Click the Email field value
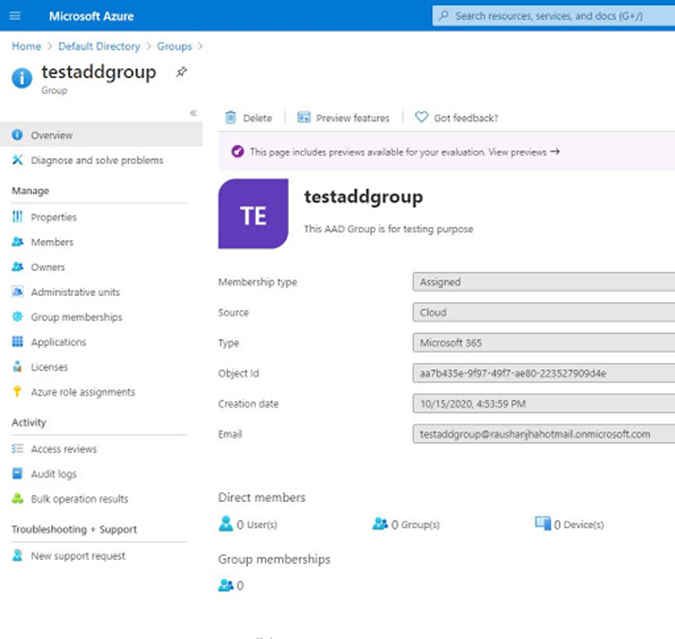Screen dimensions: 675x639 tap(544, 434)
